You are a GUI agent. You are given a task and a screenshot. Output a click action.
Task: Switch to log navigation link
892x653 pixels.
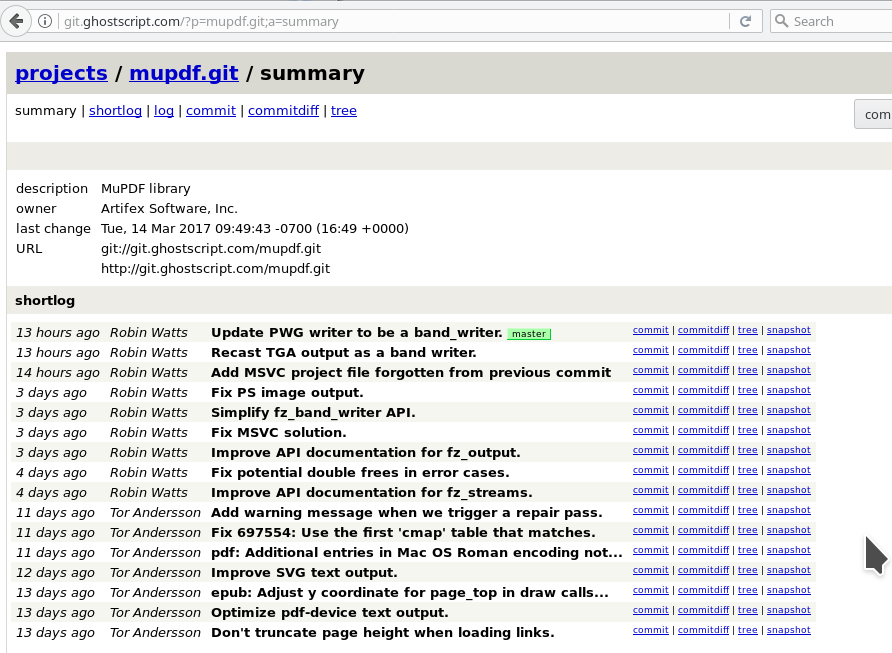coord(164,110)
